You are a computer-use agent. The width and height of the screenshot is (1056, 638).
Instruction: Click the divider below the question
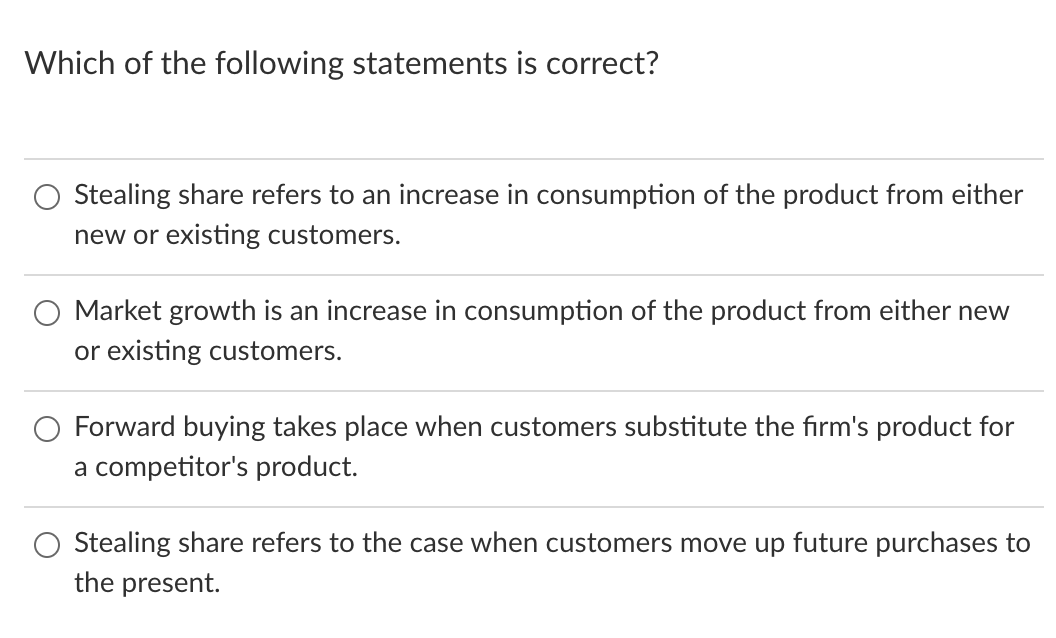click(528, 158)
